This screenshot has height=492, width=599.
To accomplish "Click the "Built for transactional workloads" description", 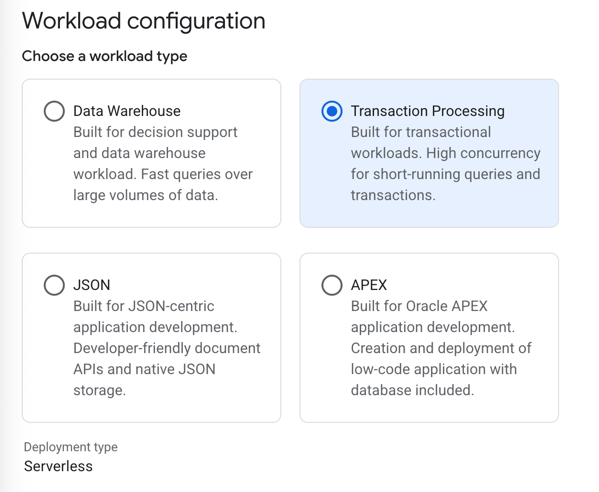I will pyautogui.click(x=445, y=163).
